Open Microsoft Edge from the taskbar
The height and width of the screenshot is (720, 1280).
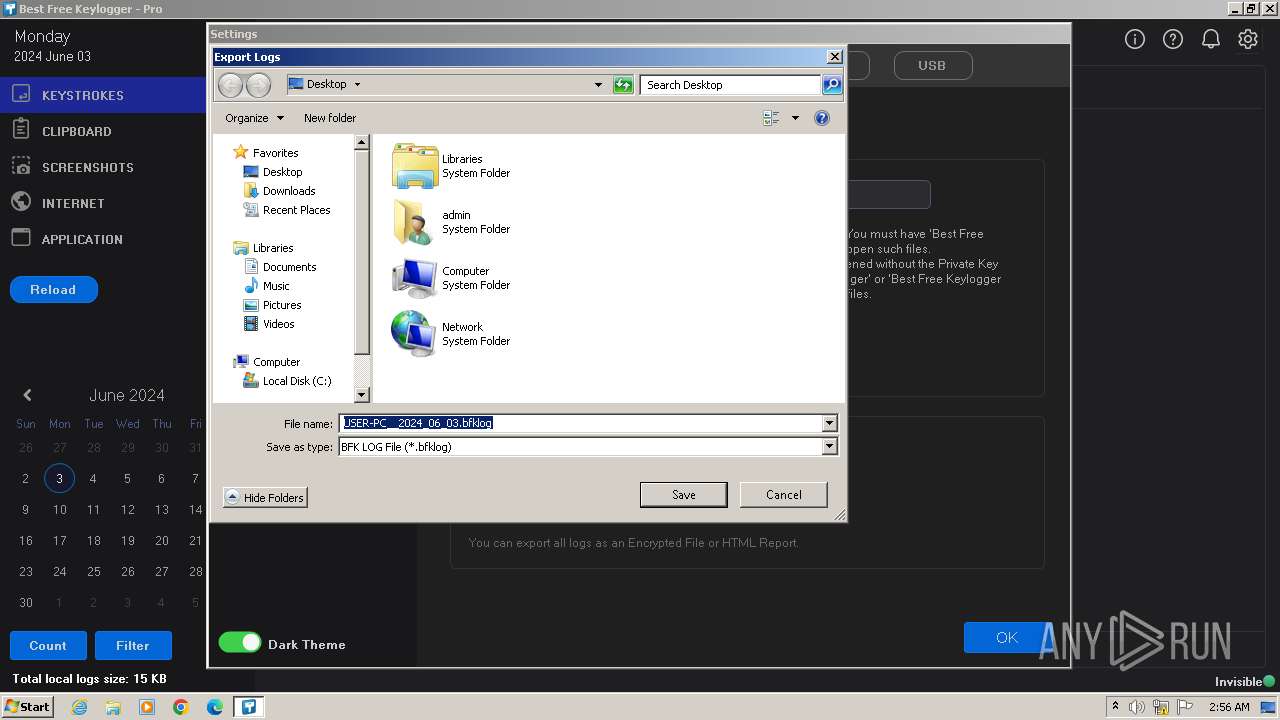tap(215, 707)
